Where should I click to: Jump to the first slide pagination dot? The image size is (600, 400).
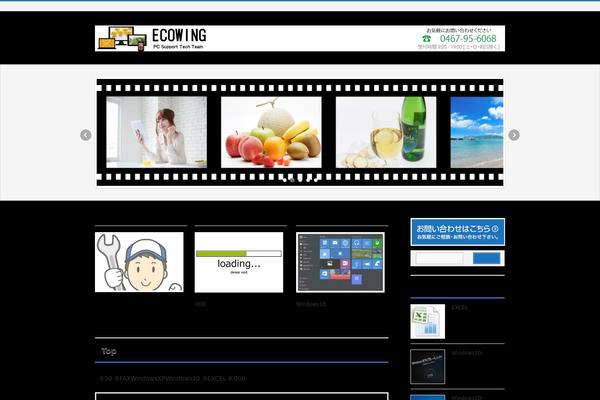click(x=284, y=180)
